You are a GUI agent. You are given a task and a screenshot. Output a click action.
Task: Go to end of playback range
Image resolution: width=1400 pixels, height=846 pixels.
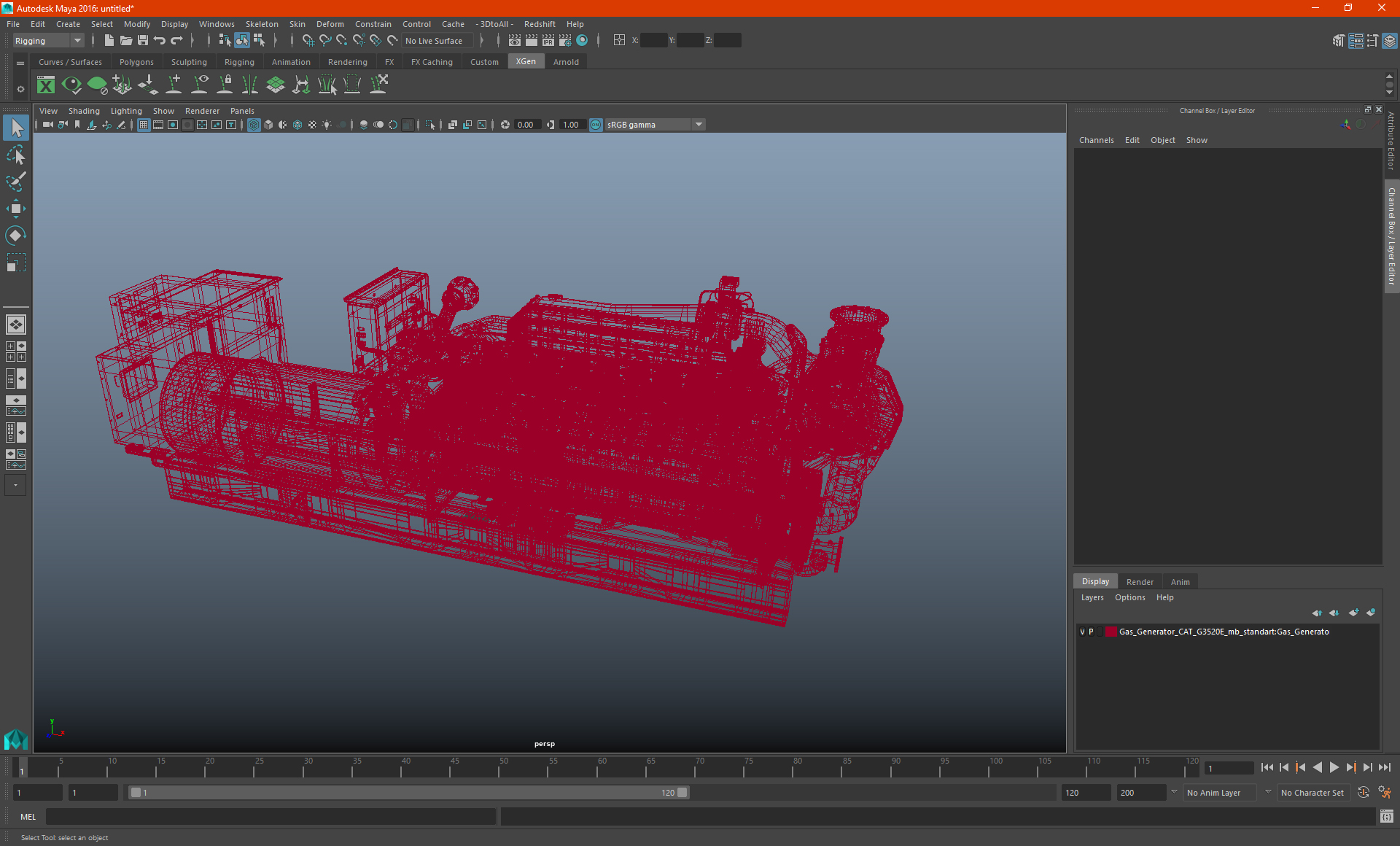coord(1385,767)
